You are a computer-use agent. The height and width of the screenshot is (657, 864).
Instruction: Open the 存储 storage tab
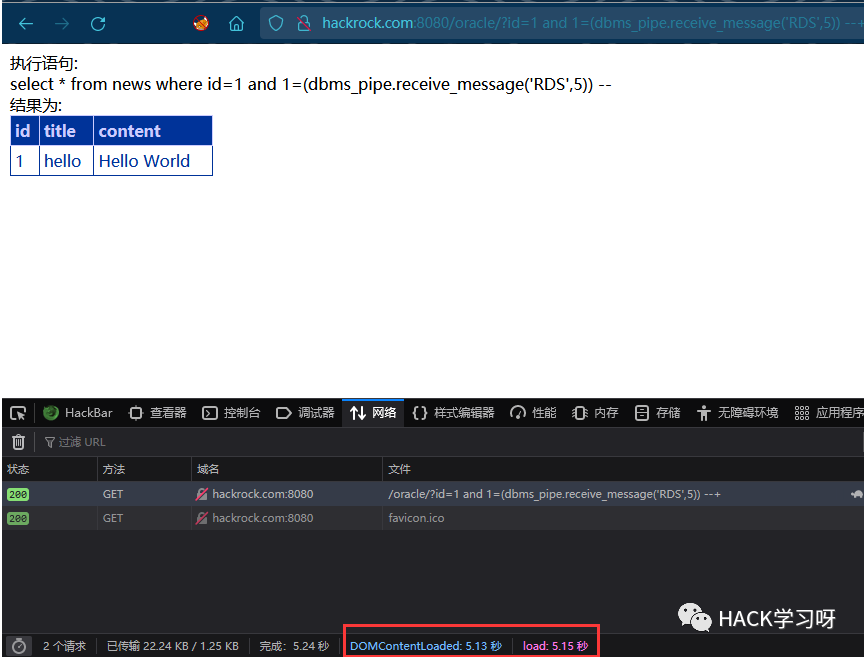pyautogui.click(x=657, y=413)
